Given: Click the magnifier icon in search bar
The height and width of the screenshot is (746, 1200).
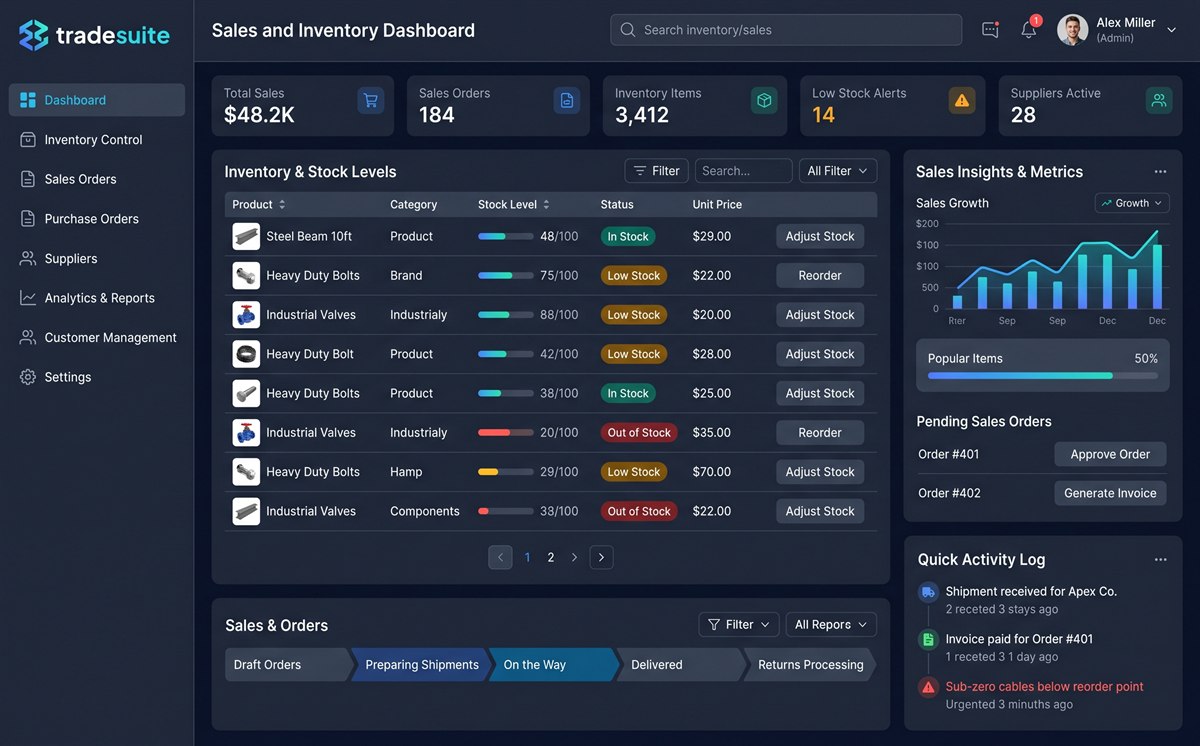Looking at the screenshot, I should tap(628, 30).
